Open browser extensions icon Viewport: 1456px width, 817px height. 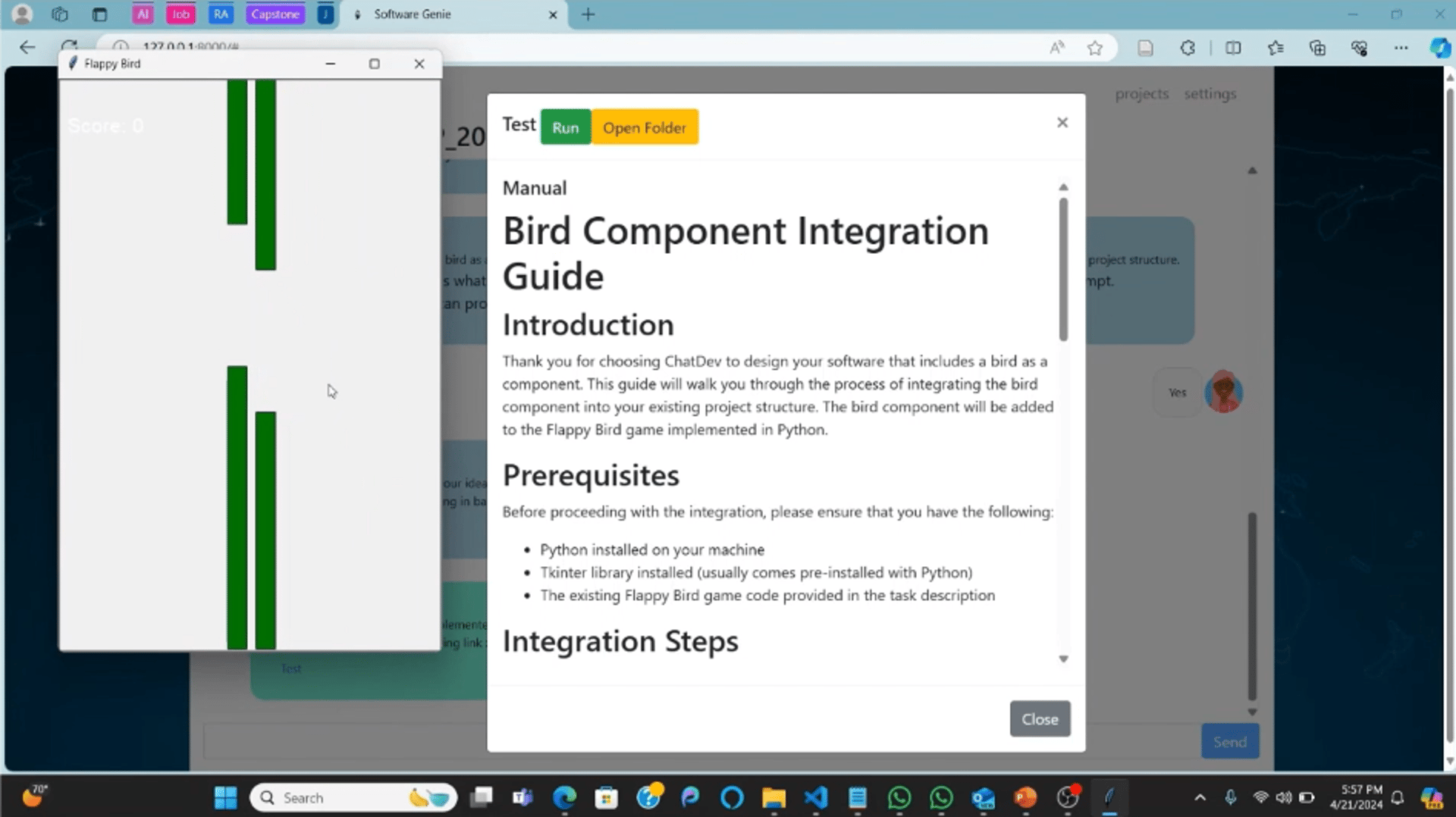coord(1188,48)
